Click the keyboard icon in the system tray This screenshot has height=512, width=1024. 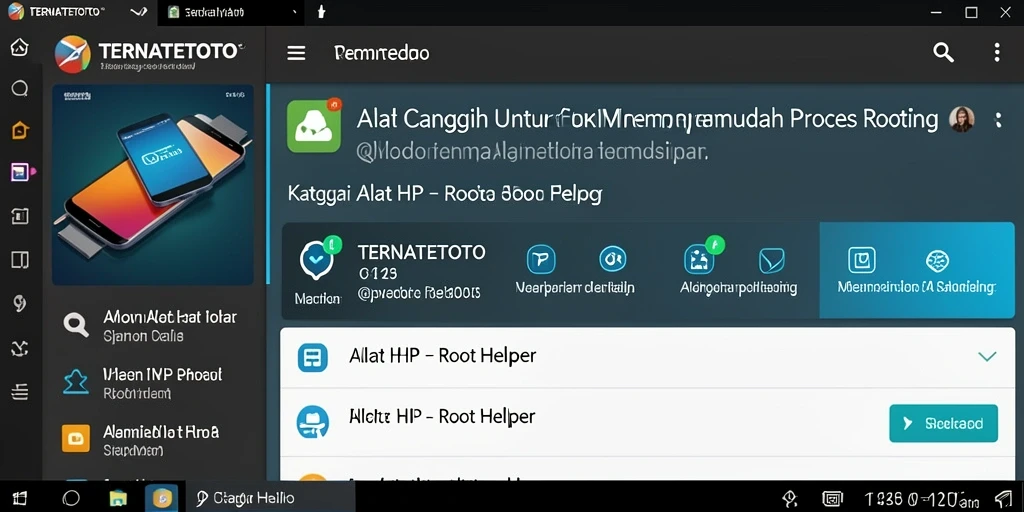831,499
